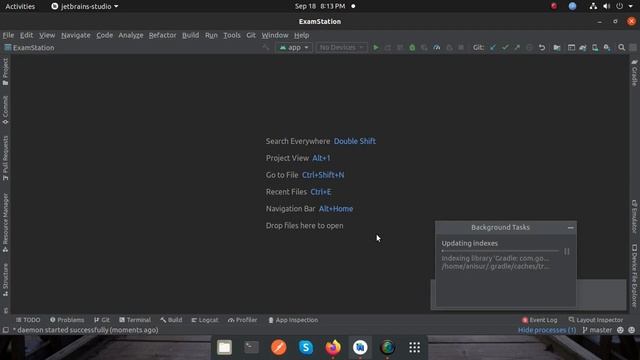Open Skype from the dock
Viewport: 640px width, 360px height.
306,347
